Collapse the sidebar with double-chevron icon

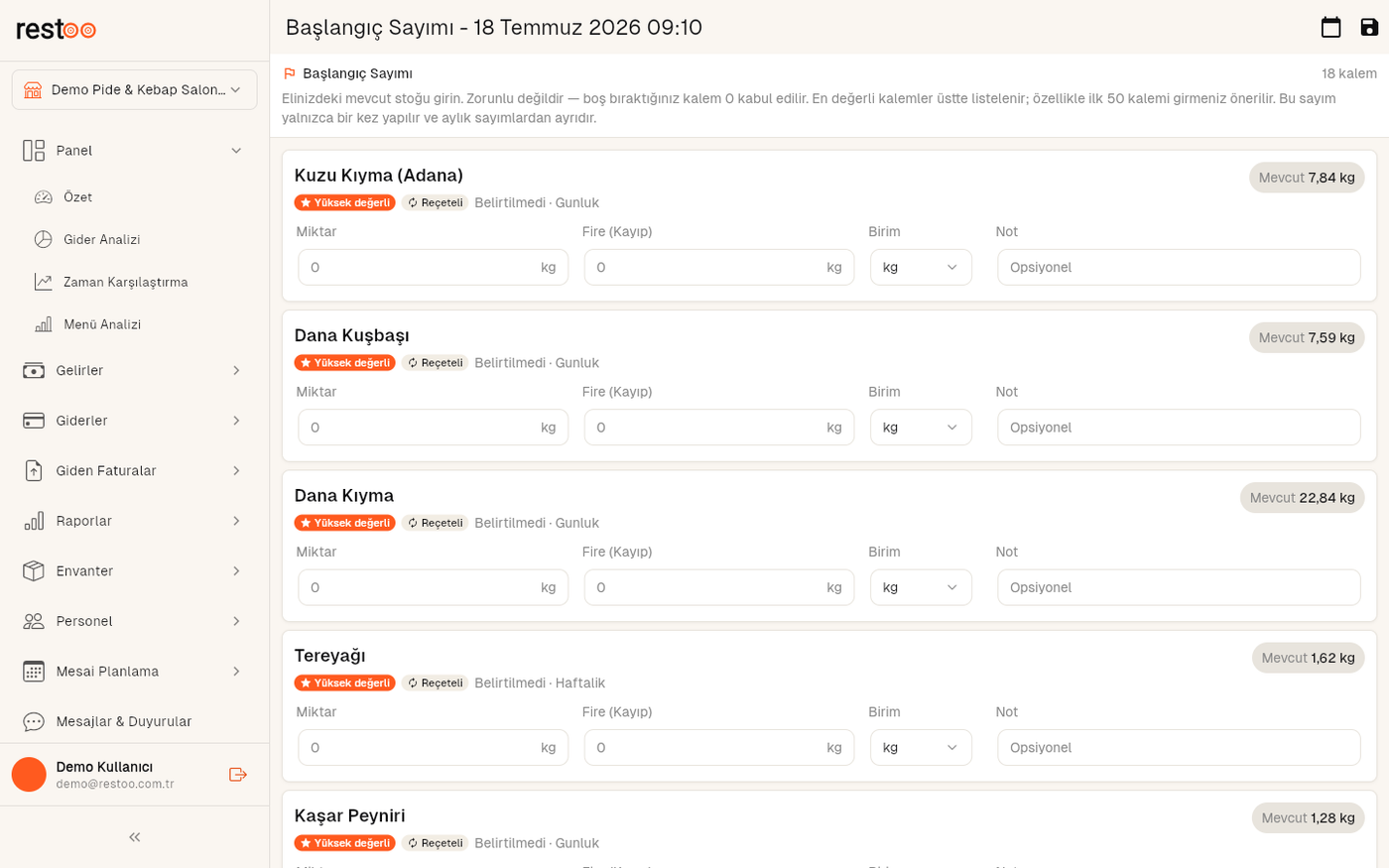point(135,837)
